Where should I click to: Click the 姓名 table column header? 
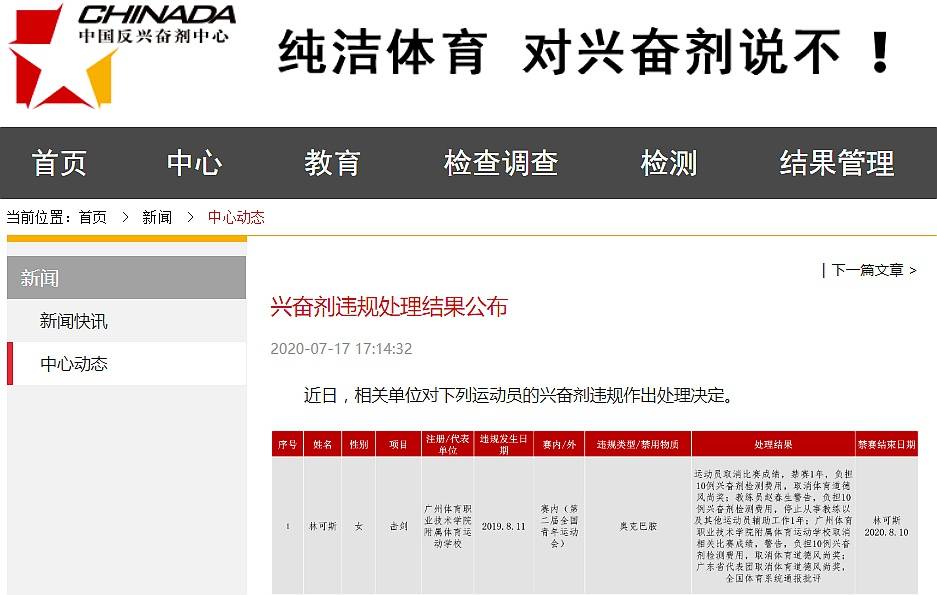[323, 444]
